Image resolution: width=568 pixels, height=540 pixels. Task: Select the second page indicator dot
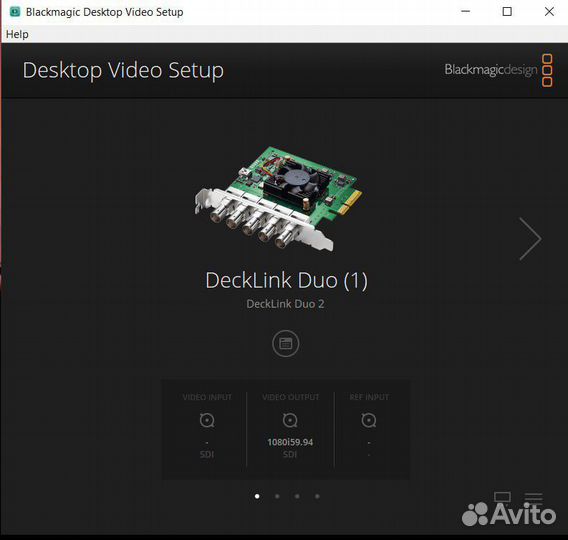click(277, 496)
